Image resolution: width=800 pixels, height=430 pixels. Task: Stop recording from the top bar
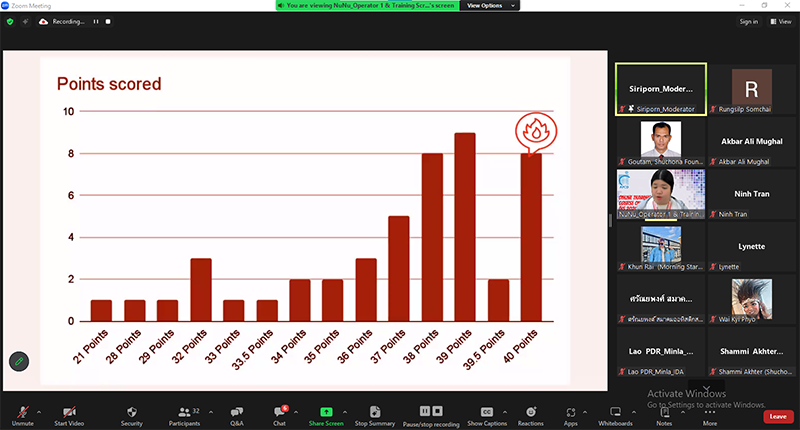108,21
